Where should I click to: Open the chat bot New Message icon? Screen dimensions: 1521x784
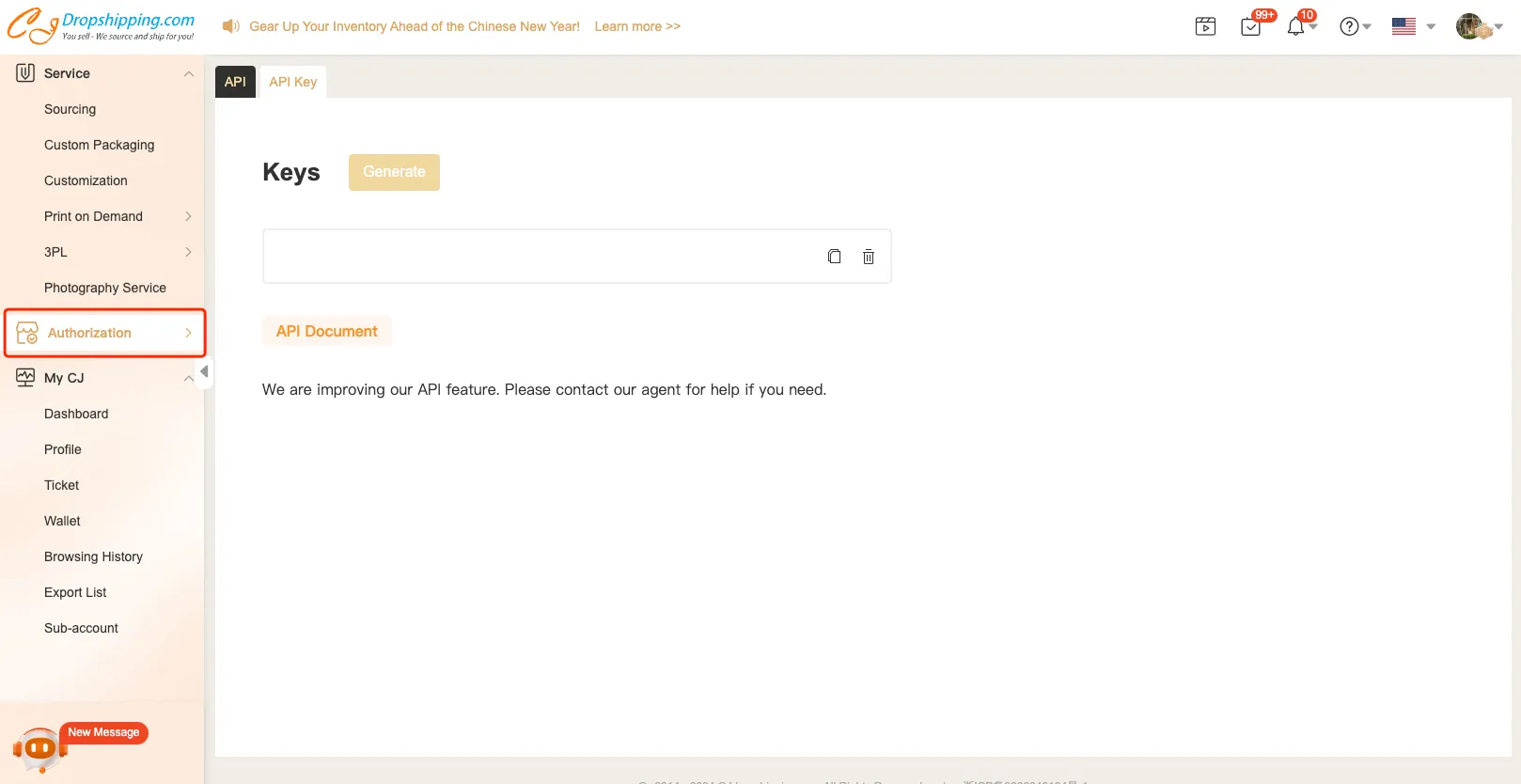click(39, 748)
